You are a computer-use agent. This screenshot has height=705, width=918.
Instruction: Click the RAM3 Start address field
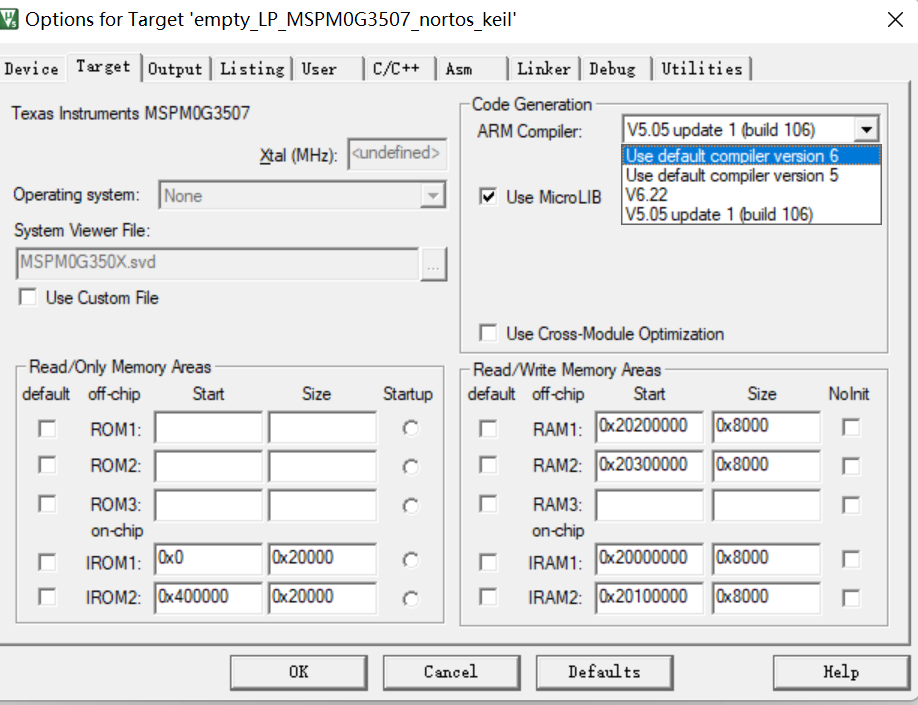(649, 505)
